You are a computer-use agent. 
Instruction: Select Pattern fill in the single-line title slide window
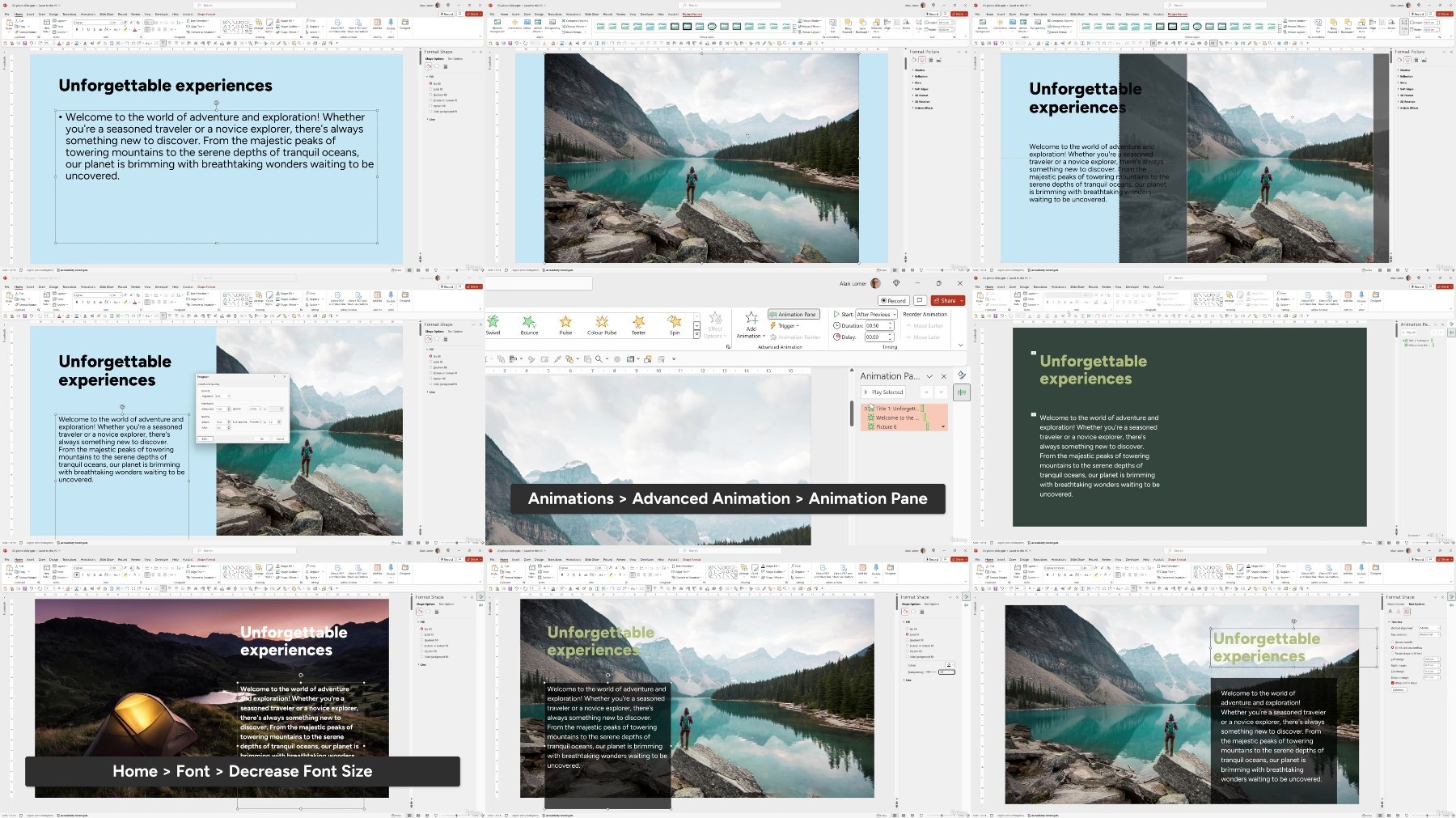(438, 106)
